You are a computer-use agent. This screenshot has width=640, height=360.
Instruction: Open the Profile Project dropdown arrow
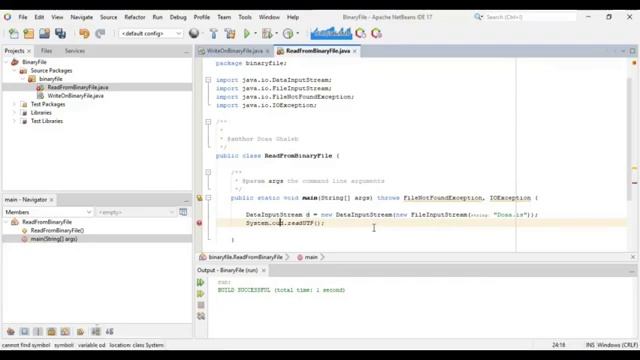click(298, 33)
